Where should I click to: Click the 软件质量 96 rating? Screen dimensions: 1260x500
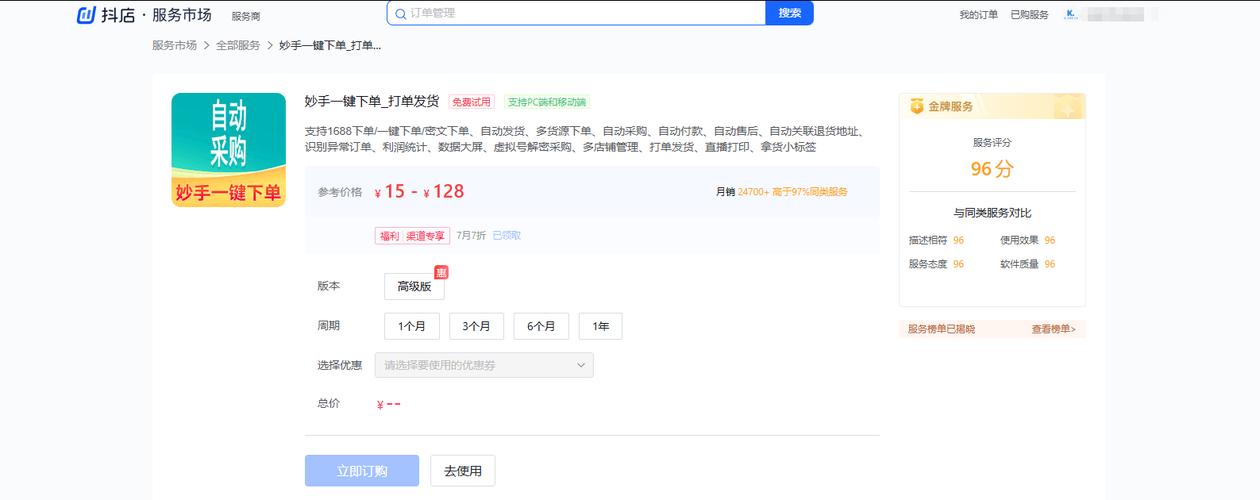(1028, 264)
